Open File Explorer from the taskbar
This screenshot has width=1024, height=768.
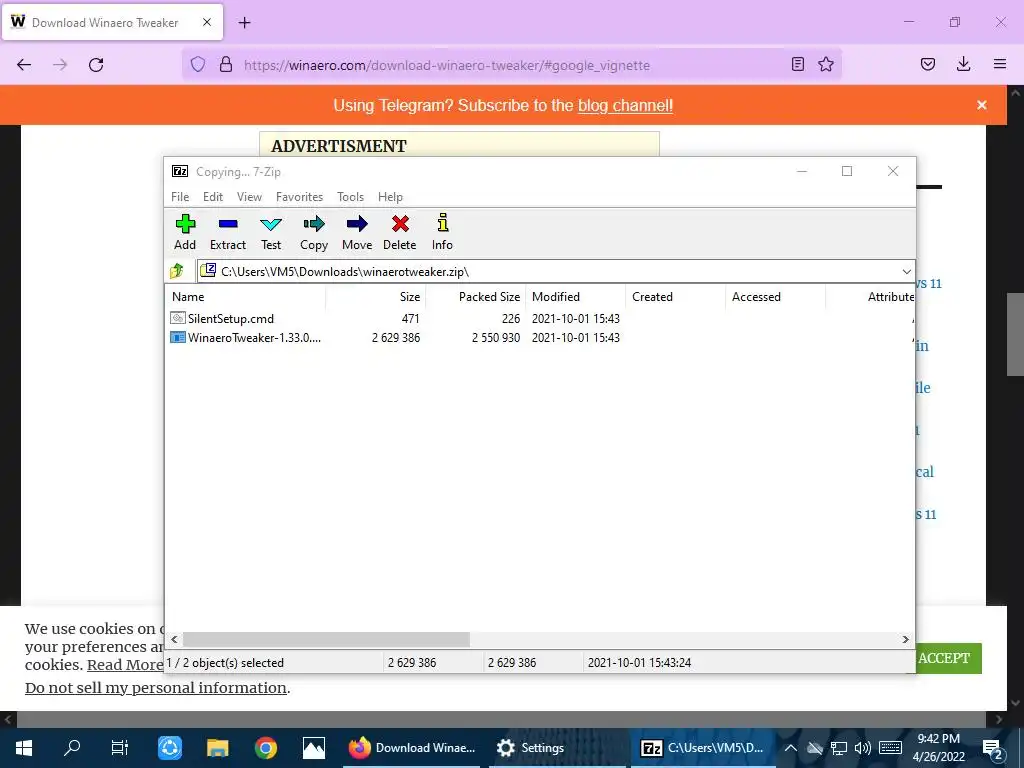tap(217, 748)
